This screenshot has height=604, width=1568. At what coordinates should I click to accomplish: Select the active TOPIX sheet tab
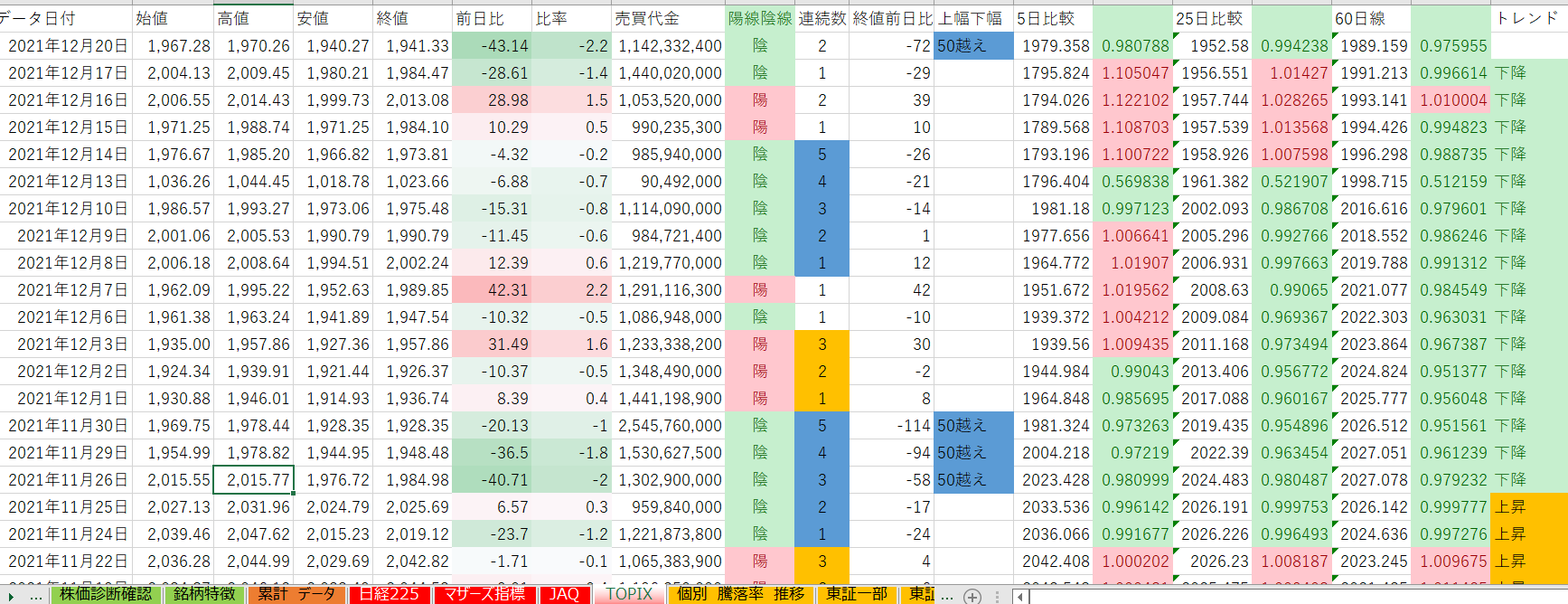coord(629,595)
